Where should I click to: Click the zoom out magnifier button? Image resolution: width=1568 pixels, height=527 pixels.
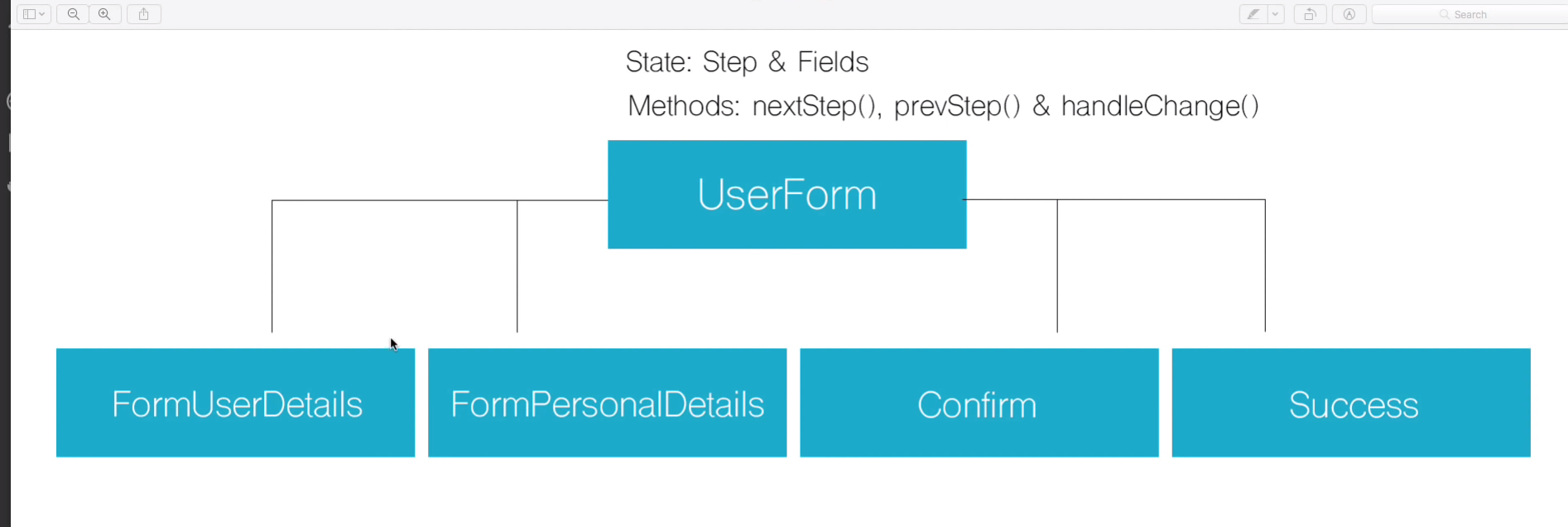click(x=73, y=14)
